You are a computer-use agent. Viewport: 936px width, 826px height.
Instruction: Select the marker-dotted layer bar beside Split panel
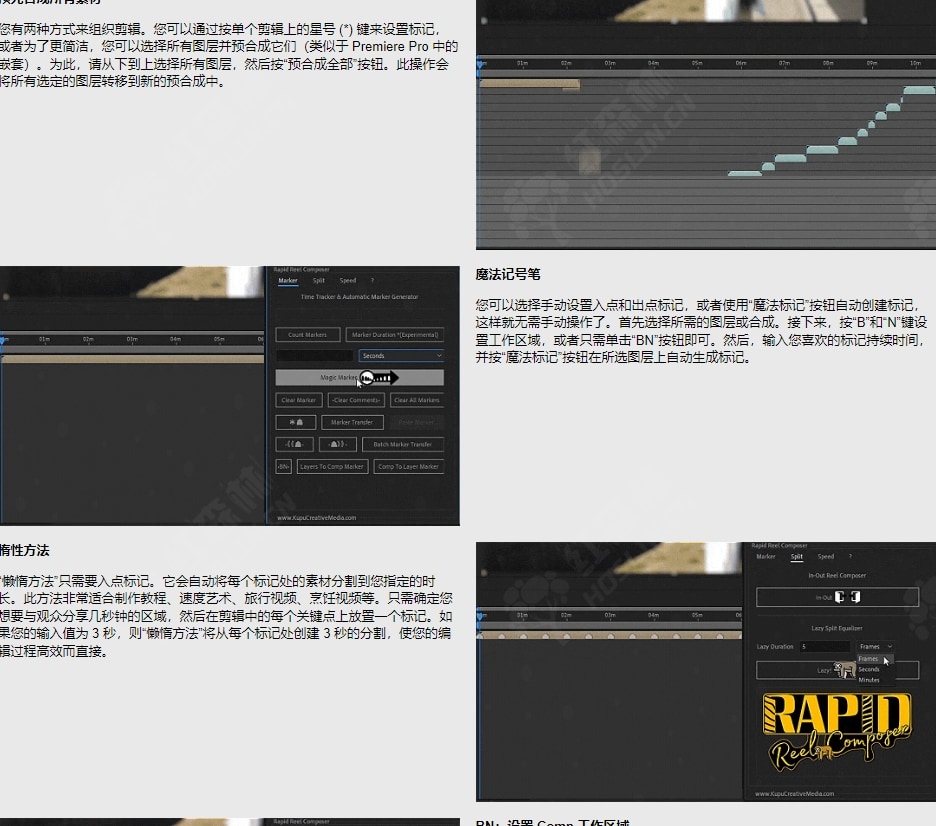(610, 635)
